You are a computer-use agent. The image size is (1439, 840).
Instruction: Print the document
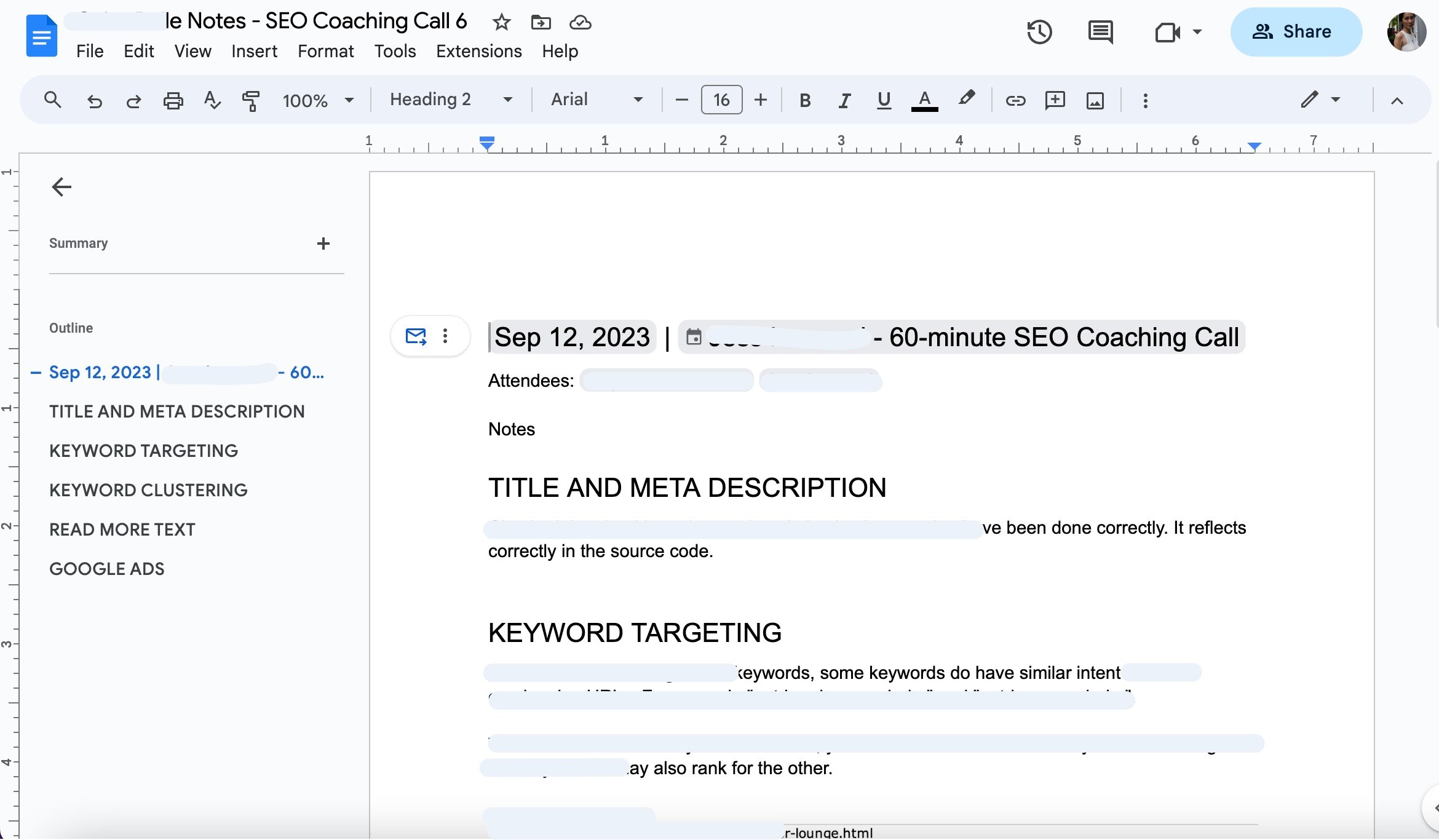[x=173, y=100]
